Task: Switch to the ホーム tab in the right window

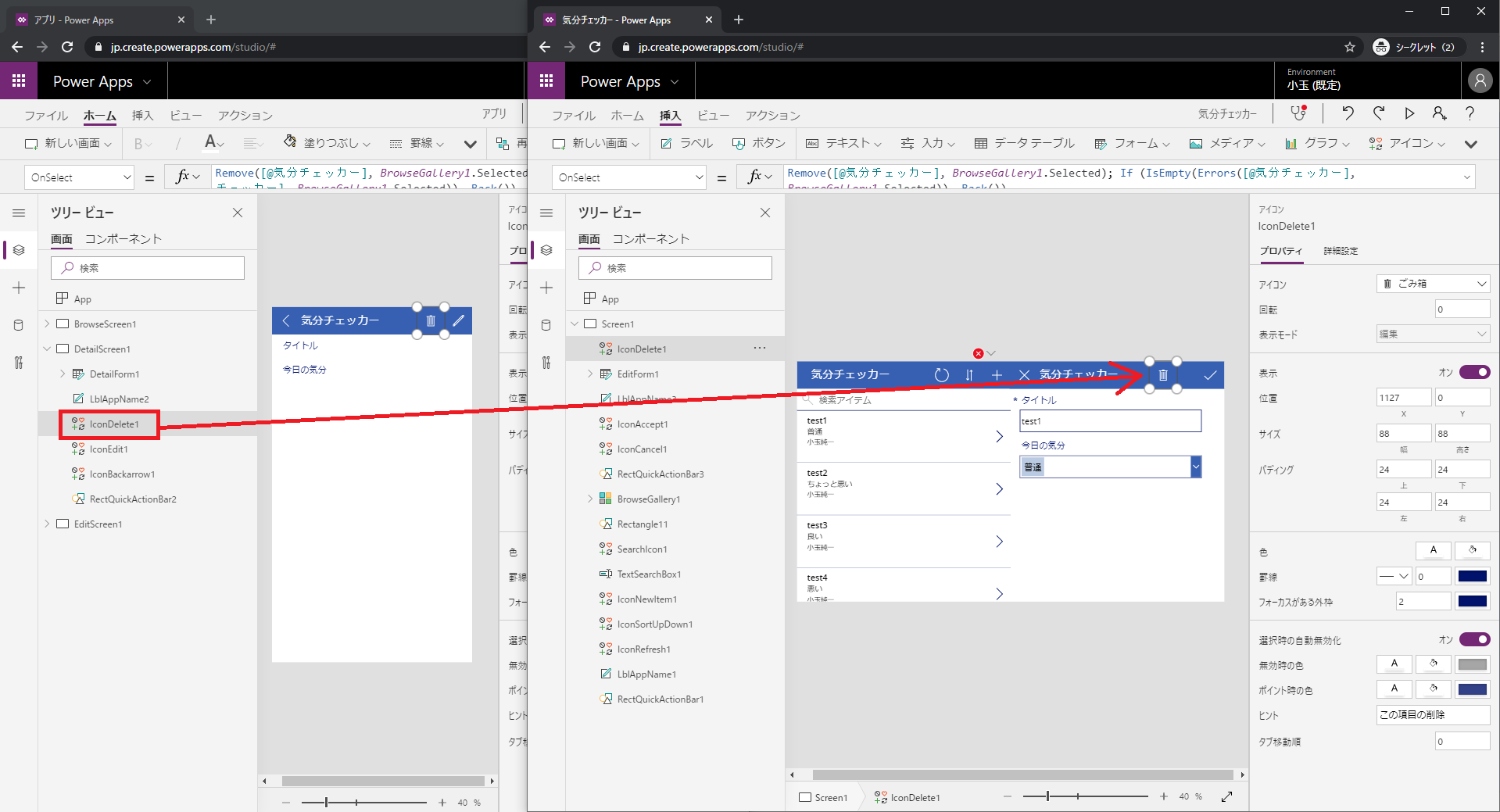Action: point(628,116)
